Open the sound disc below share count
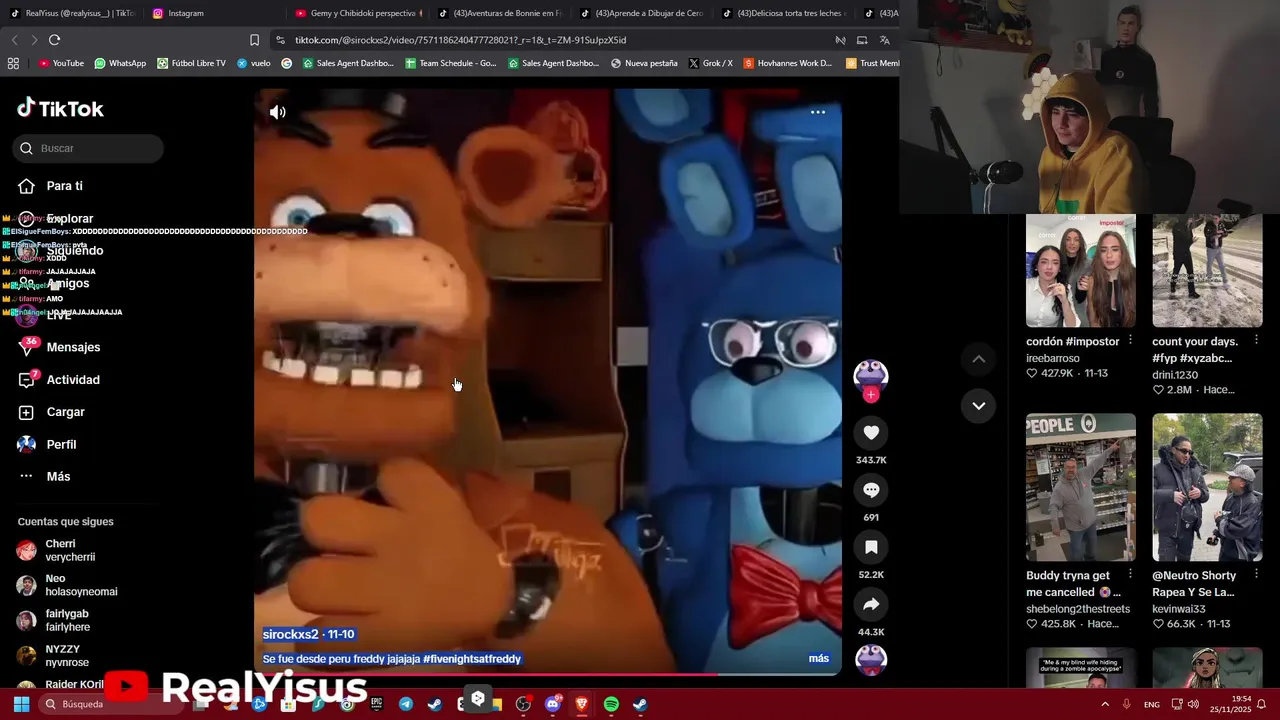 click(x=871, y=659)
